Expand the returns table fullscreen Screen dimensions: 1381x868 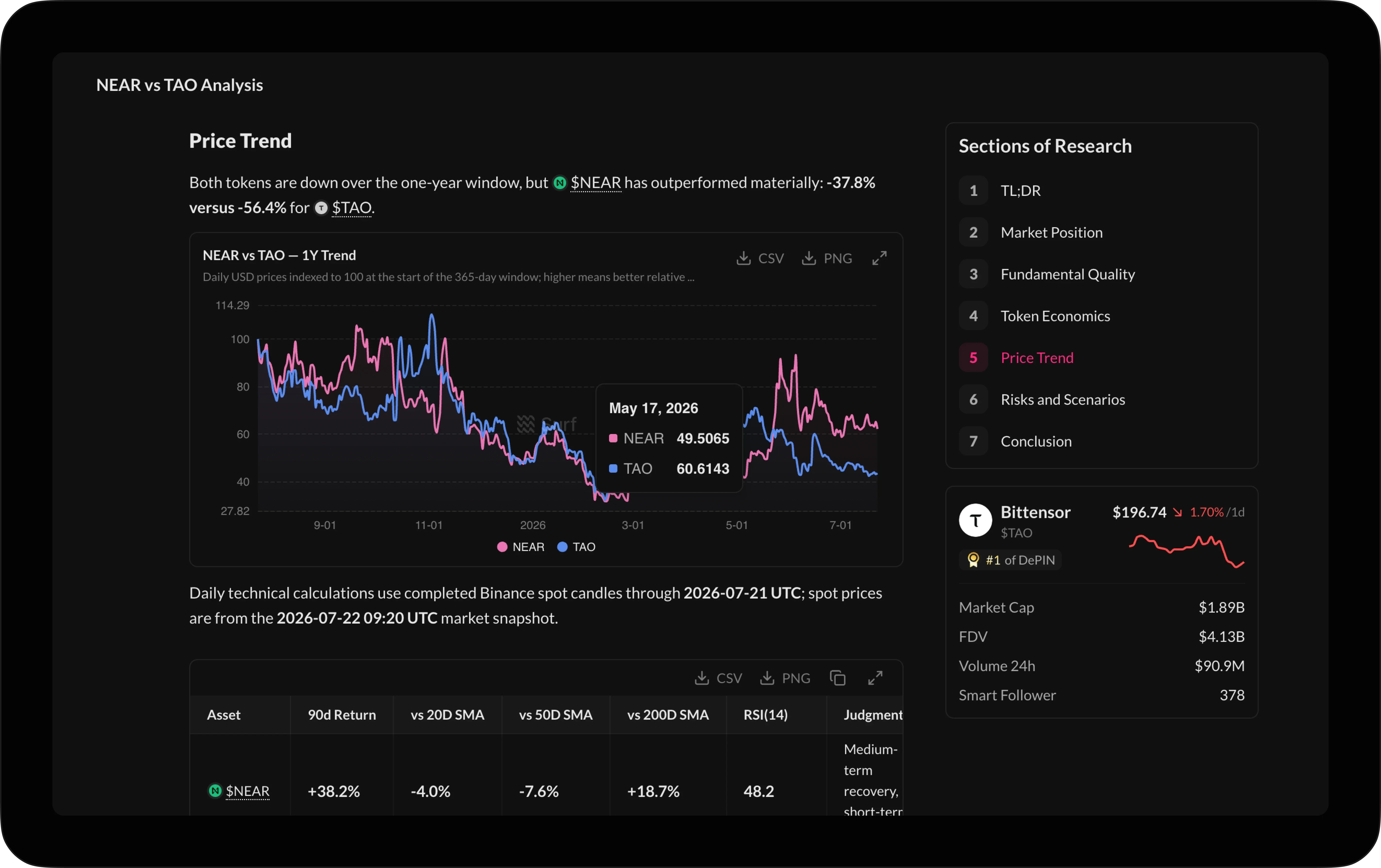coord(875,678)
